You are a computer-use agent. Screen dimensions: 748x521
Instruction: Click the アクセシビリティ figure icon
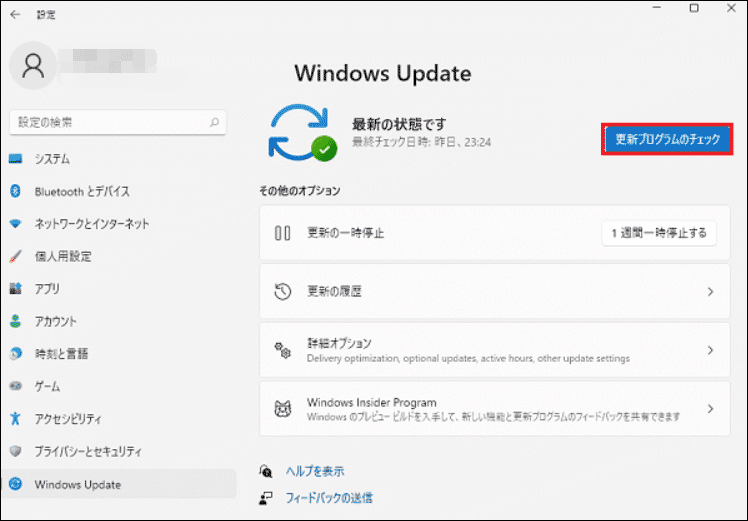tap(15, 418)
